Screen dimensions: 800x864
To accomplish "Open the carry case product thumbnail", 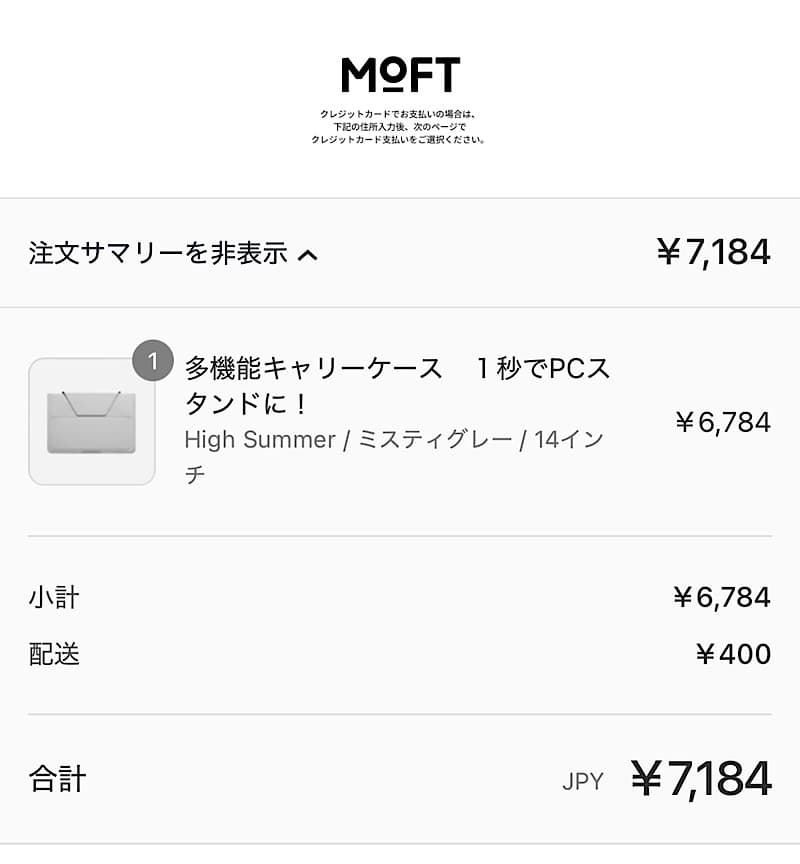I will [x=91, y=422].
